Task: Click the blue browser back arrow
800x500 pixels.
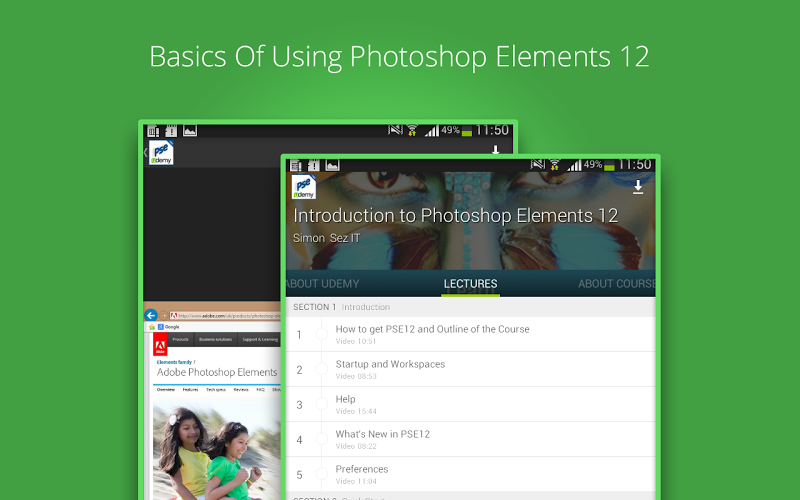Action: (152, 315)
